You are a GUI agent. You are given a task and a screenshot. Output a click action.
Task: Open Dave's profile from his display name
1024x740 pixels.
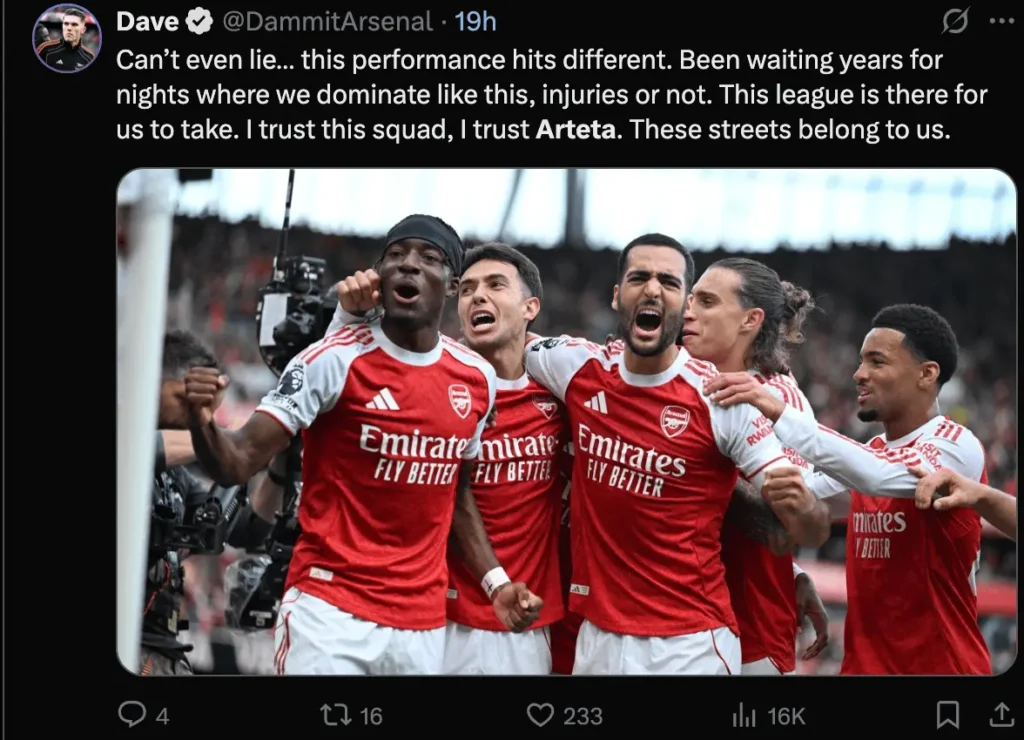(x=148, y=20)
